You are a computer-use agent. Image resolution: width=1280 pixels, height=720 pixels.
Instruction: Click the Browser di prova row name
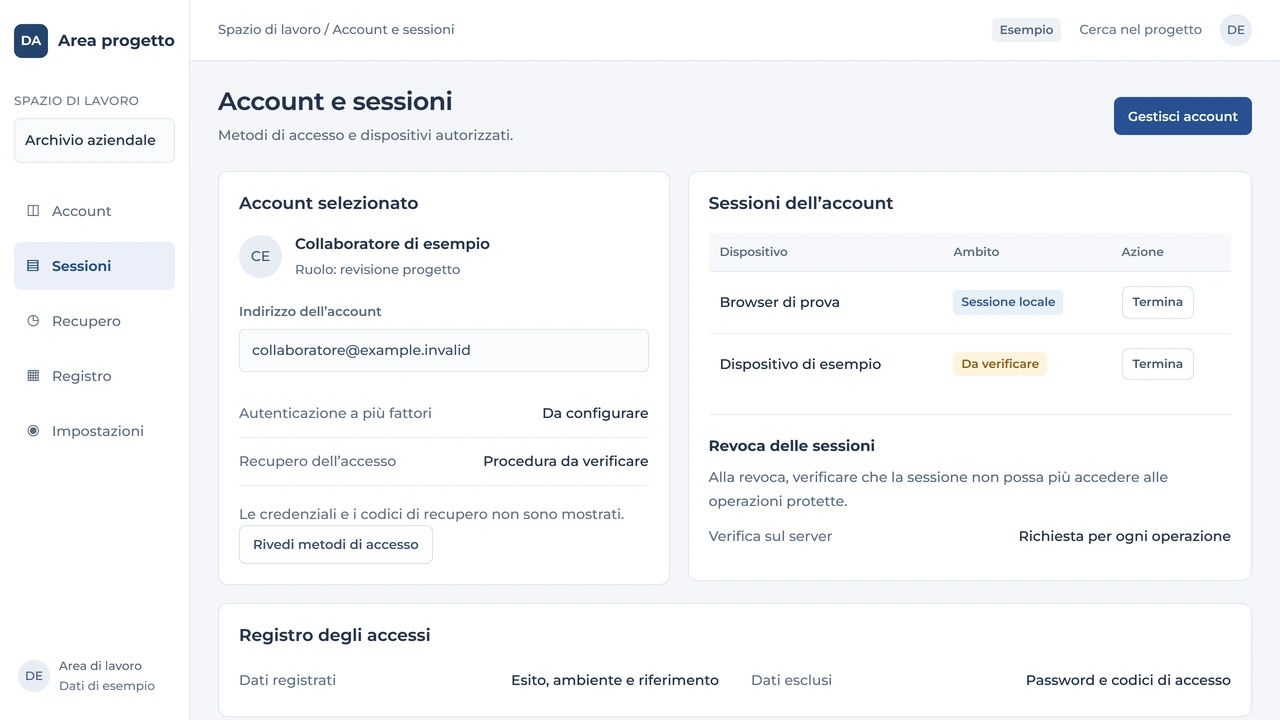click(780, 302)
